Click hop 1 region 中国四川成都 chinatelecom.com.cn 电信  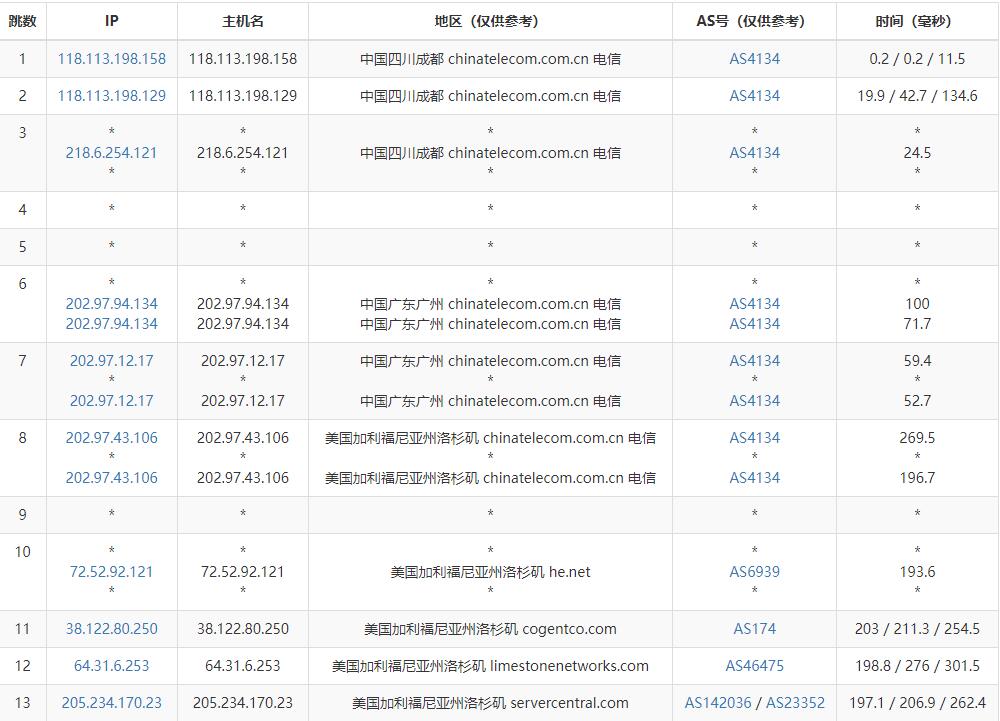[x=490, y=59]
